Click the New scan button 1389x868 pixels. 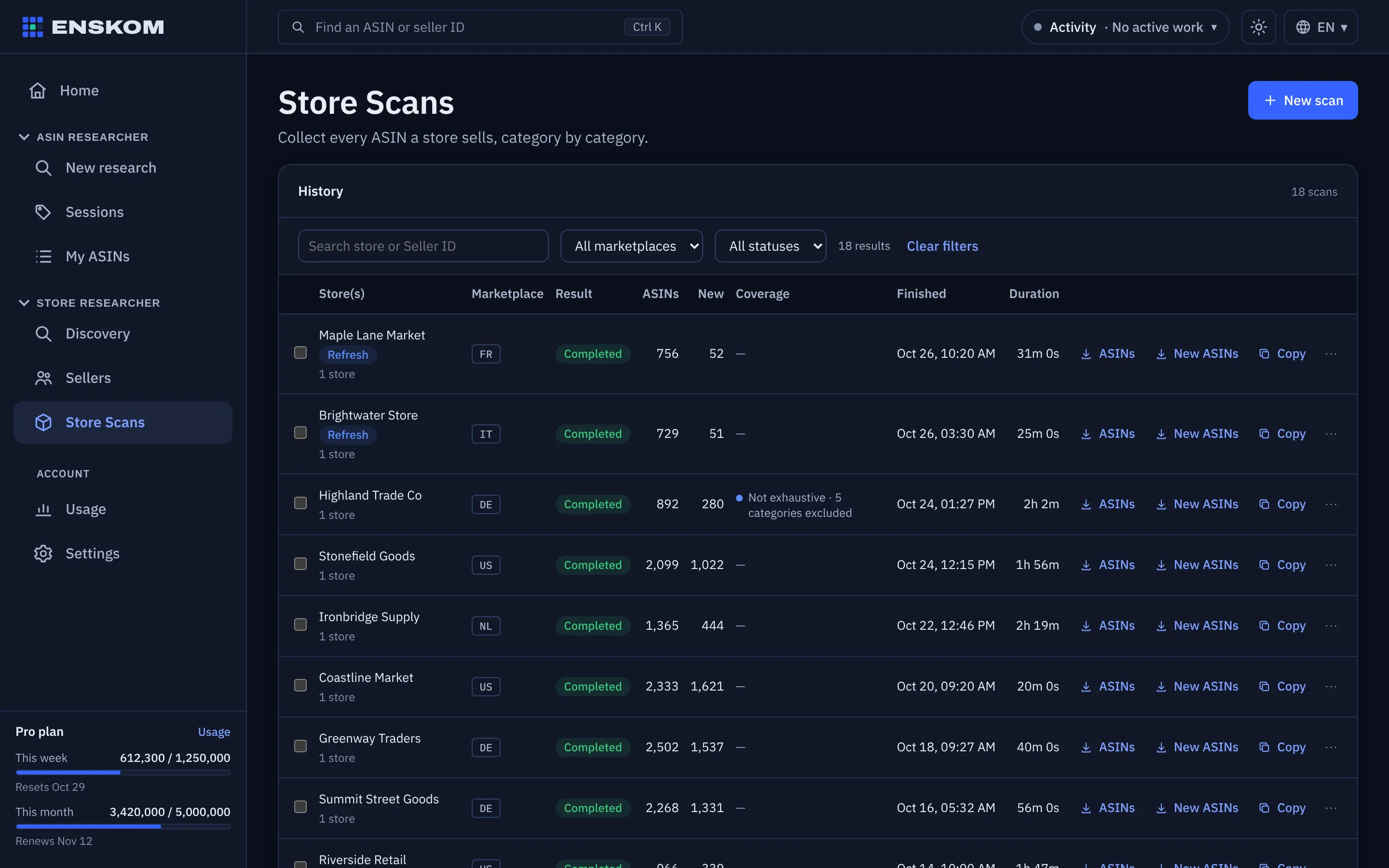(1303, 100)
